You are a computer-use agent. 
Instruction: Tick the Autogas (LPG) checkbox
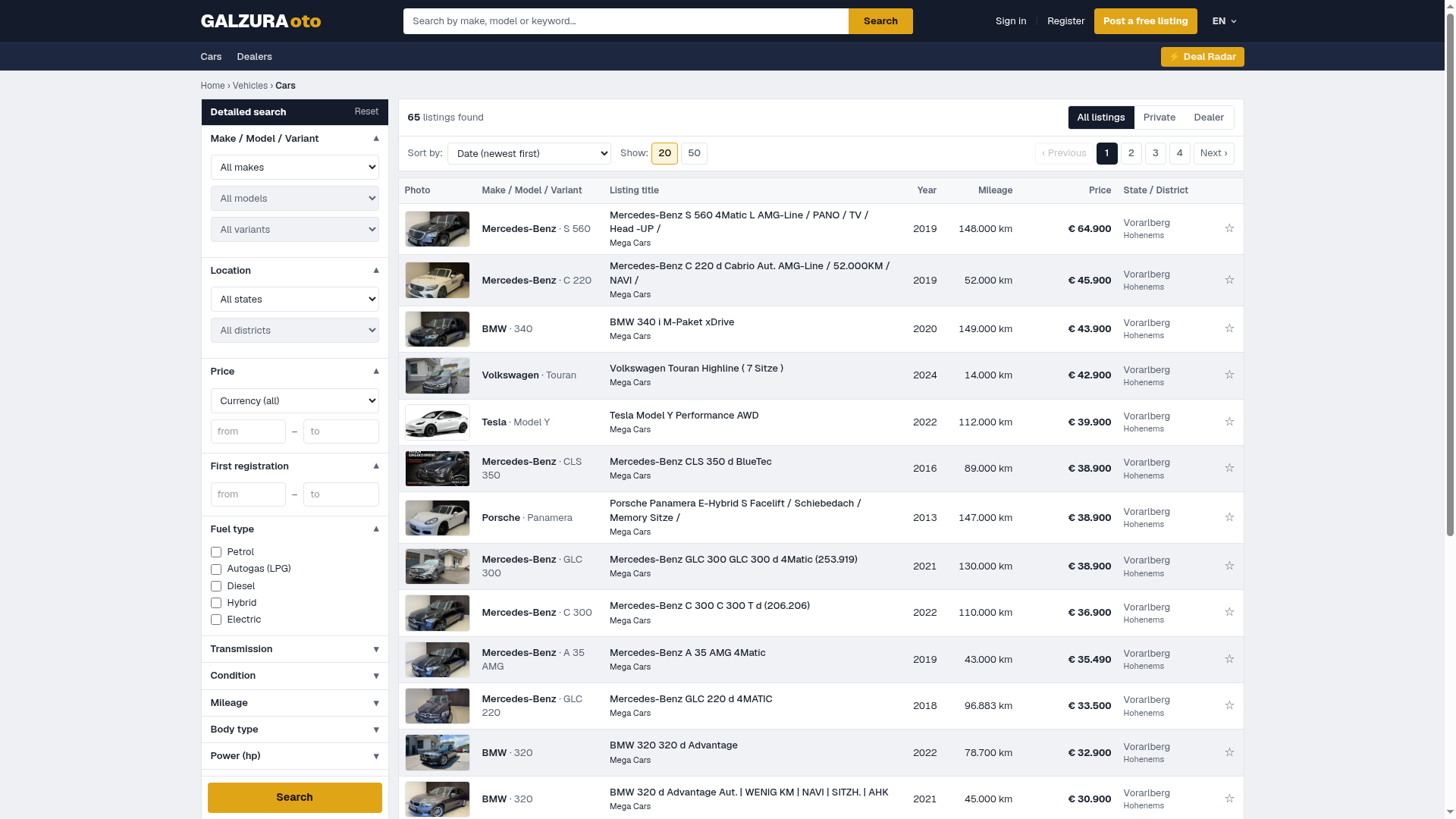click(216, 569)
